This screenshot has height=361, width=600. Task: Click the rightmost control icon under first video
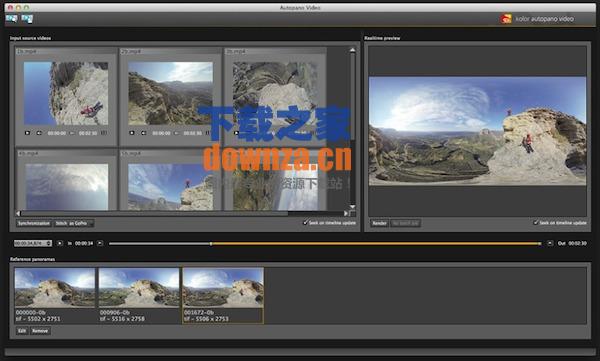point(103,133)
